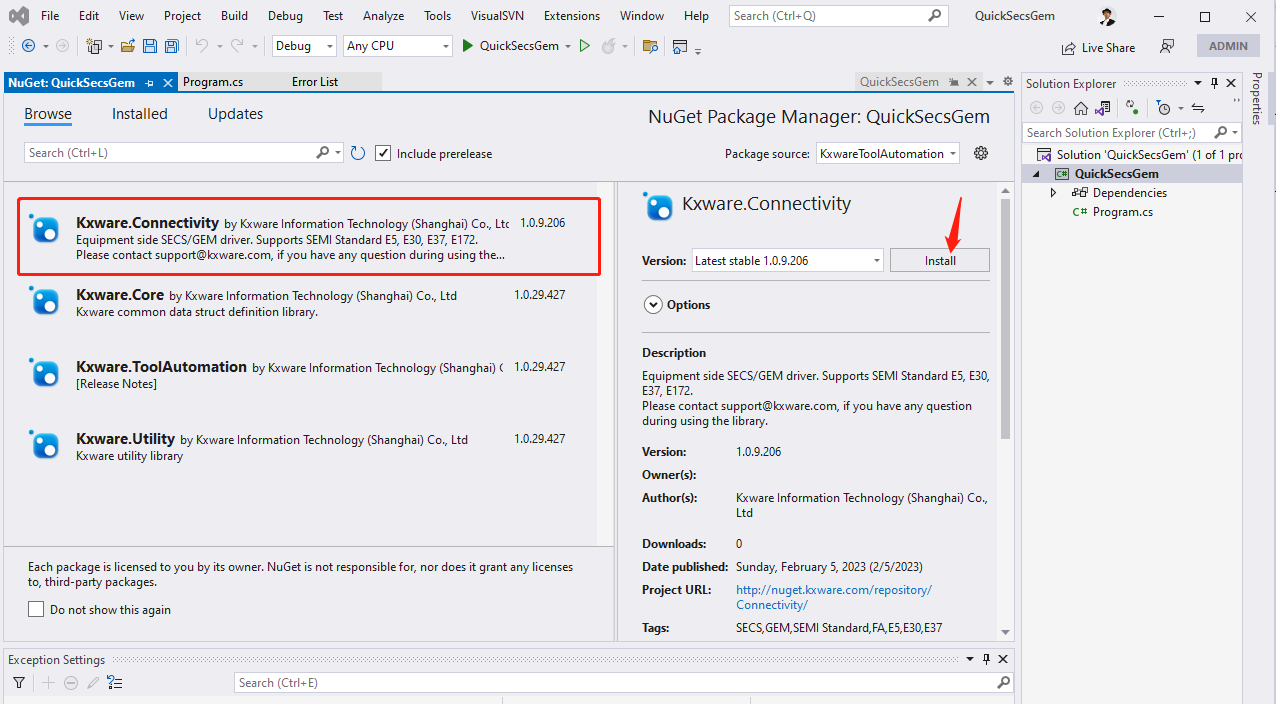Collapse the QuickSecsGem project node
1276x704 pixels.
1037,174
